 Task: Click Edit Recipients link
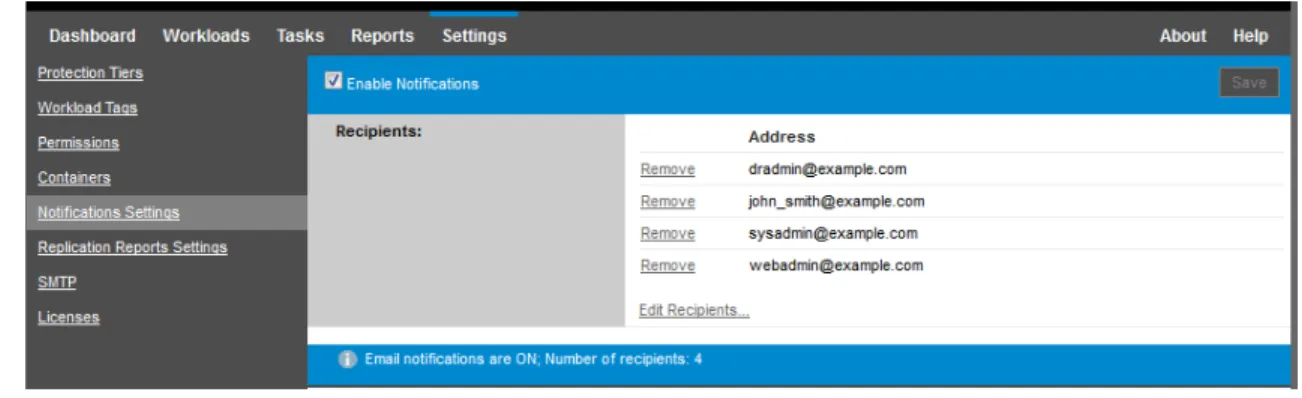click(694, 311)
